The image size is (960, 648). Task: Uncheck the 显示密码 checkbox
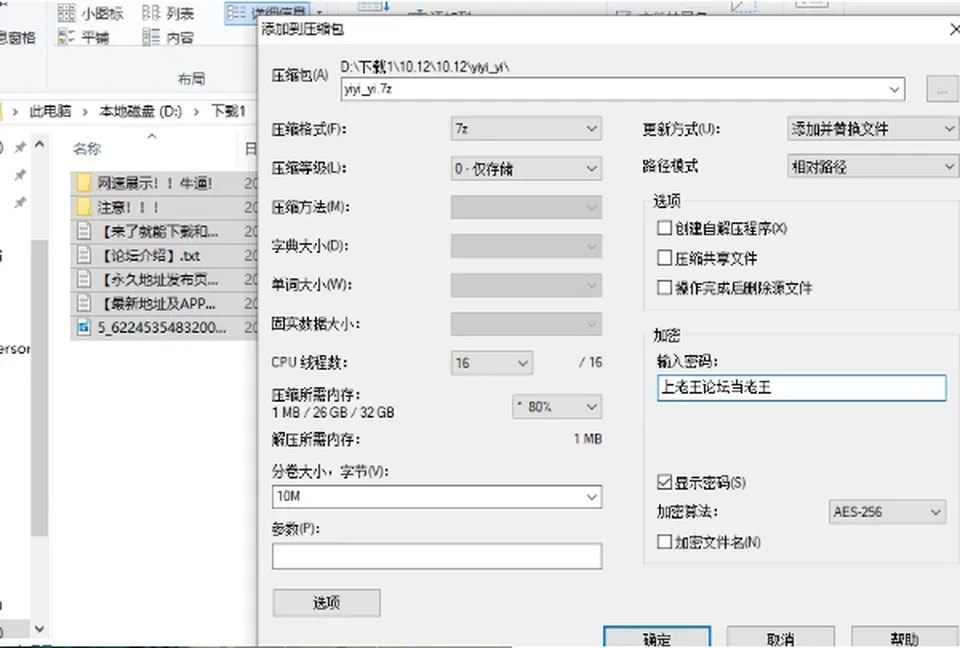tap(664, 482)
